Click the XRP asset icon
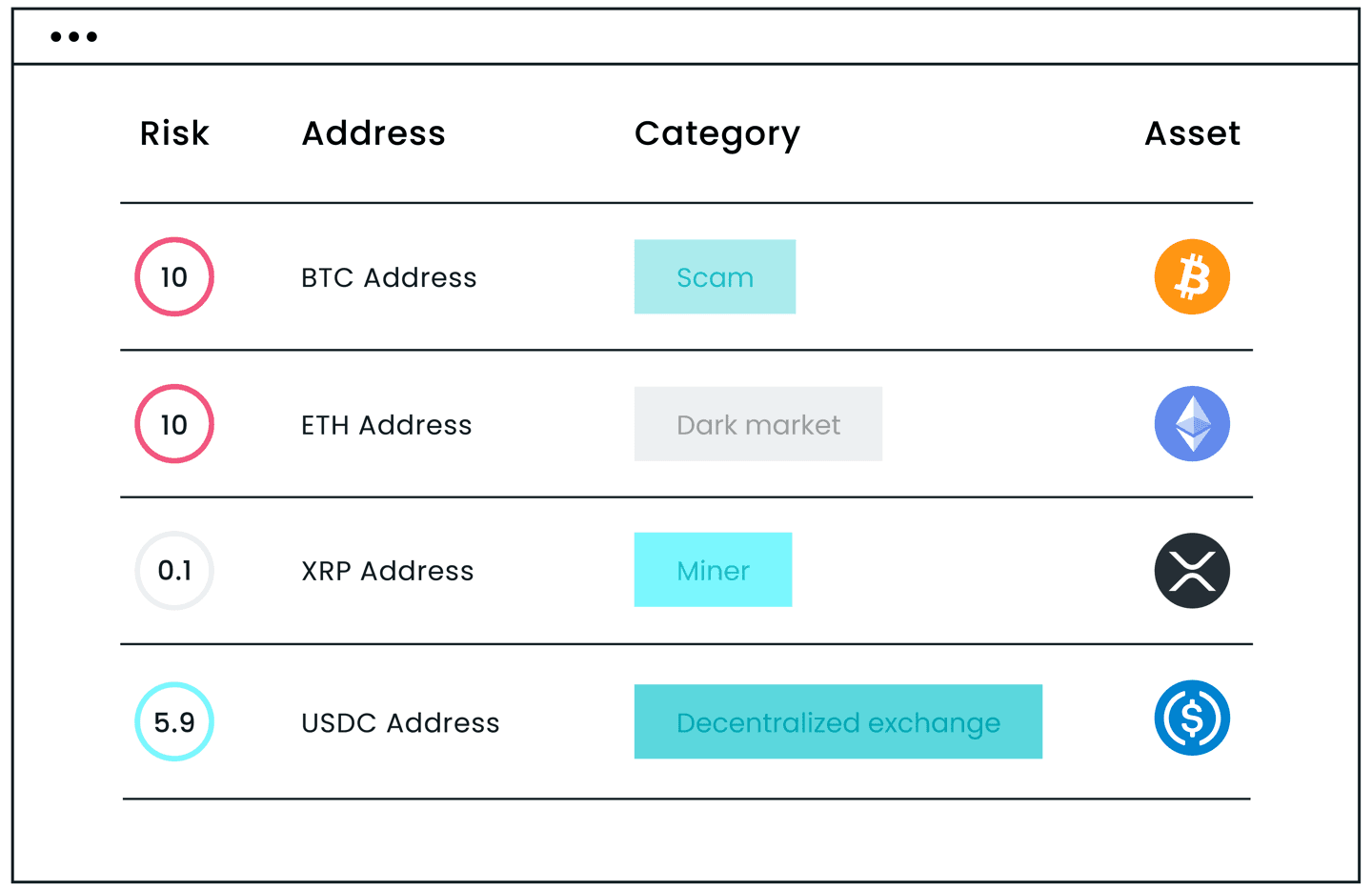Image resolution: width=1372 pixels, height=891 pixels. click(1192, 571)
